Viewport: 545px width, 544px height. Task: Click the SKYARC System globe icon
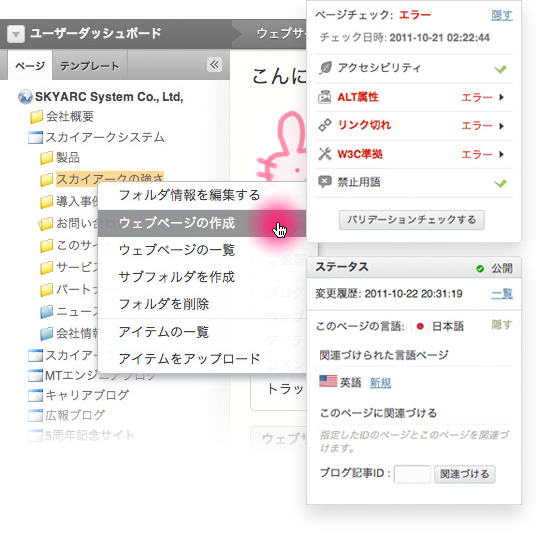(25, 97)
